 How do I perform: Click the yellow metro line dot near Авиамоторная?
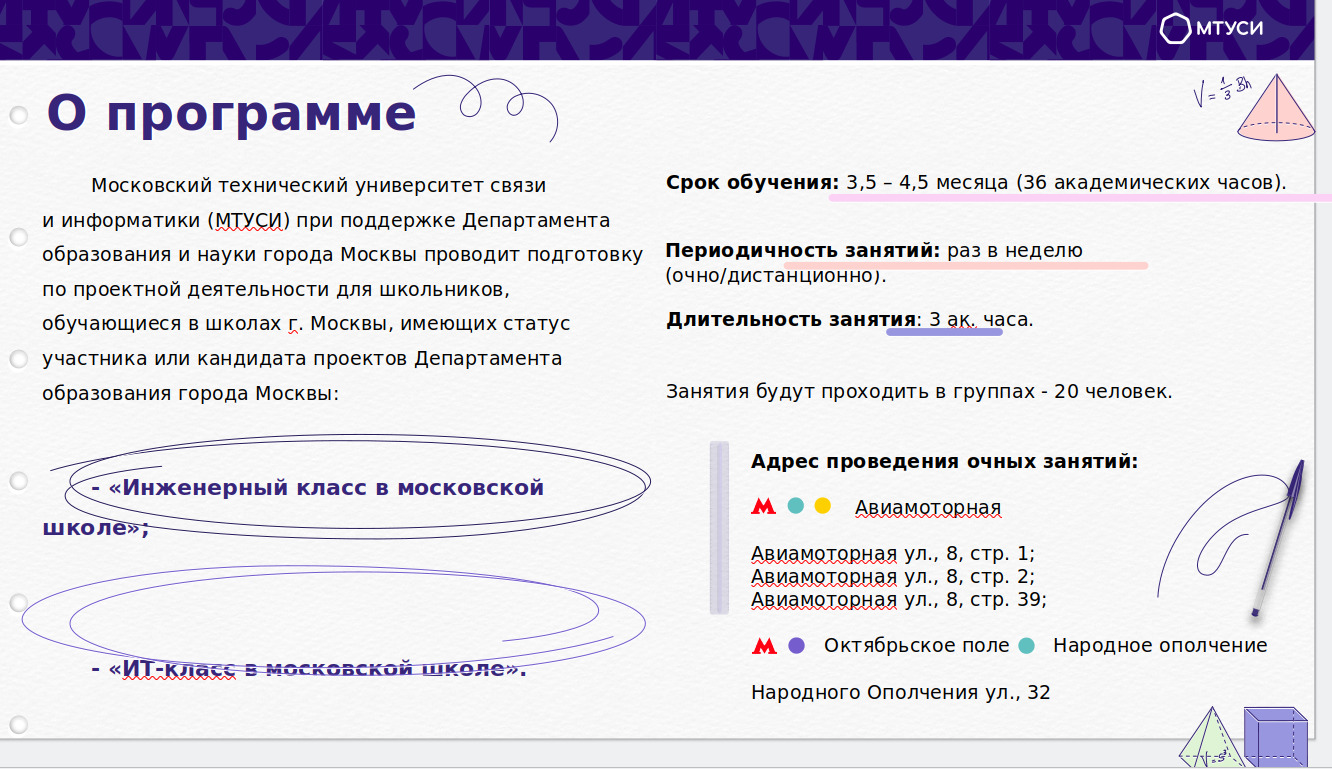[823, 506]
